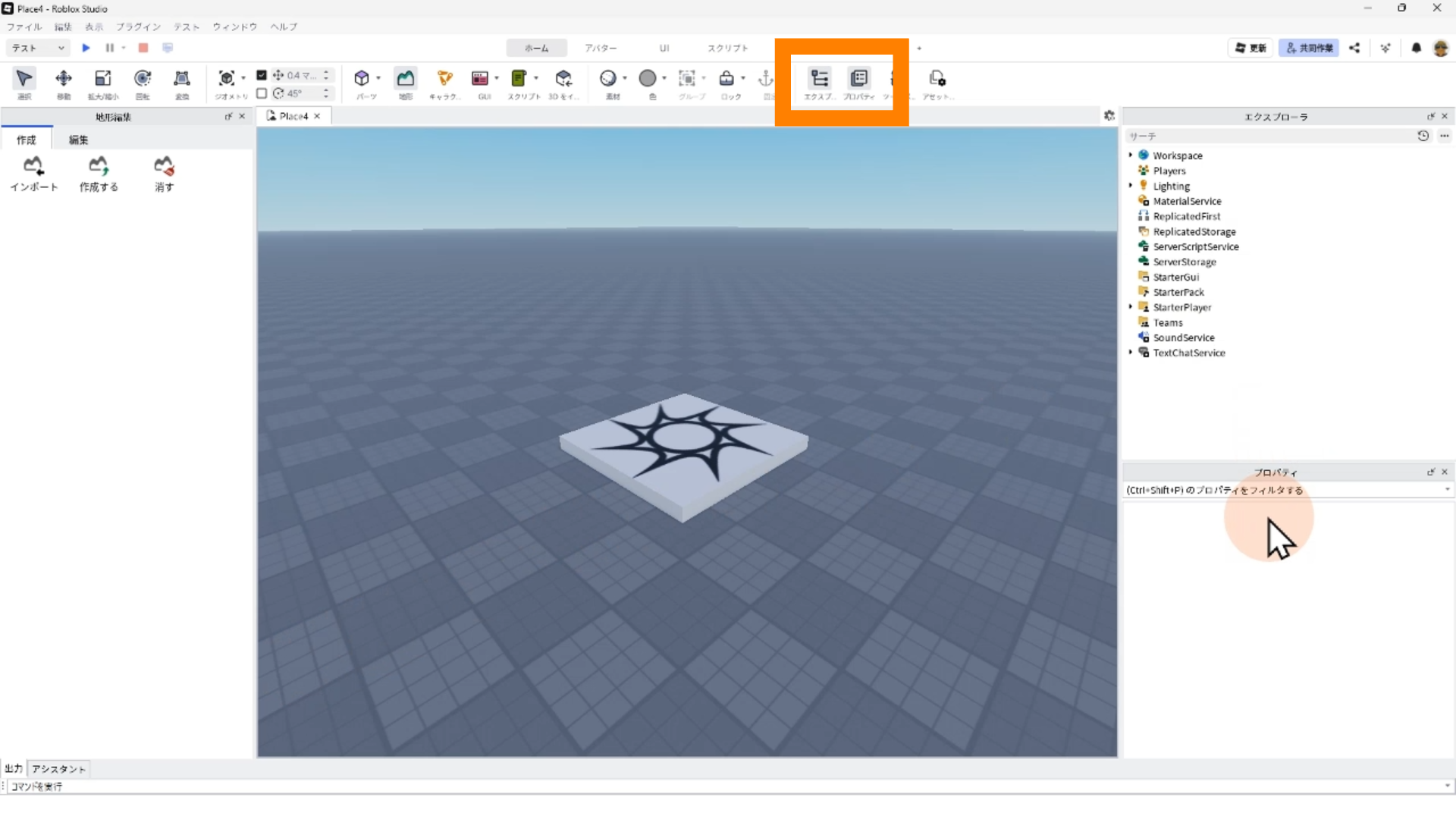The height and width of the screenshot is (819, 1456).
Task: Open the Terrain editor tool
Action: click(406, 78)
